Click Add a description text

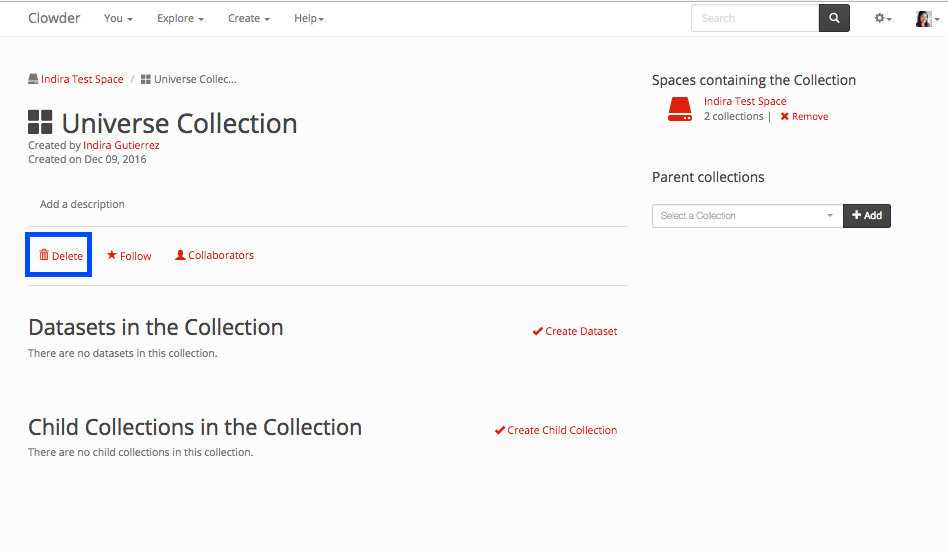[x=82, y=204]
